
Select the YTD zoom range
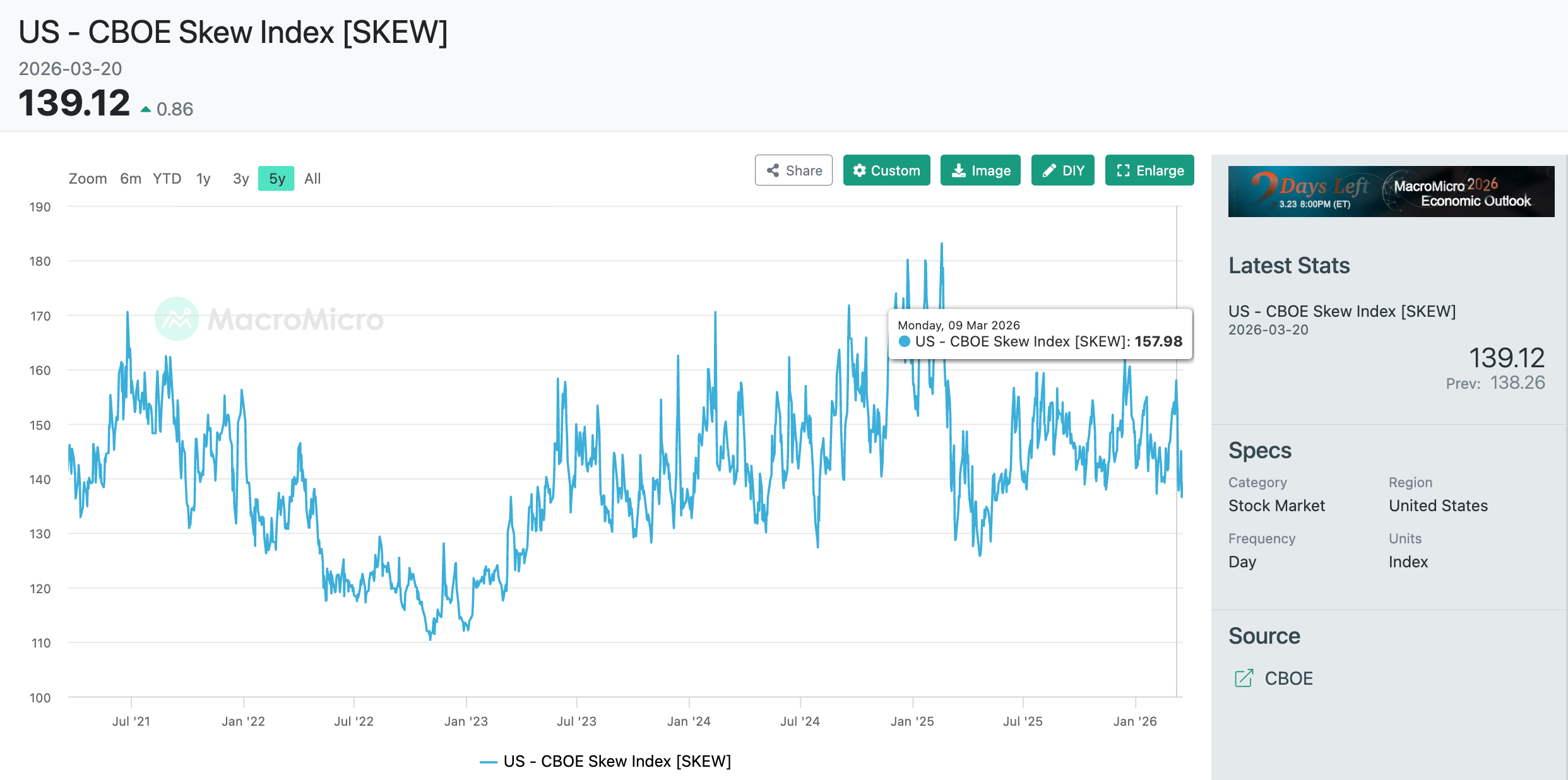point(167,179)
